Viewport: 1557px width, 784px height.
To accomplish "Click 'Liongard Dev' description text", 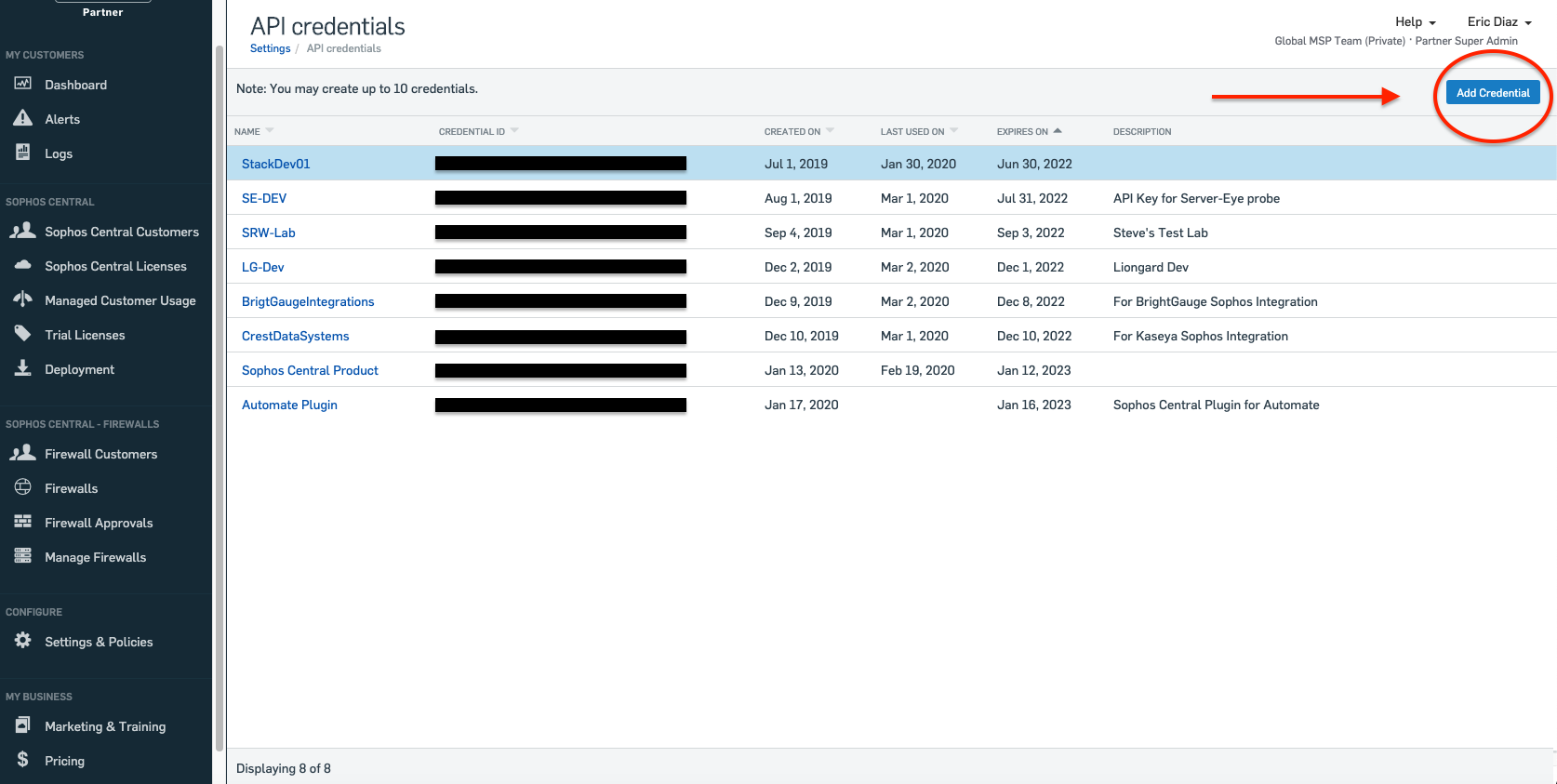I will pyautogui.click(x=1151, y=267).
